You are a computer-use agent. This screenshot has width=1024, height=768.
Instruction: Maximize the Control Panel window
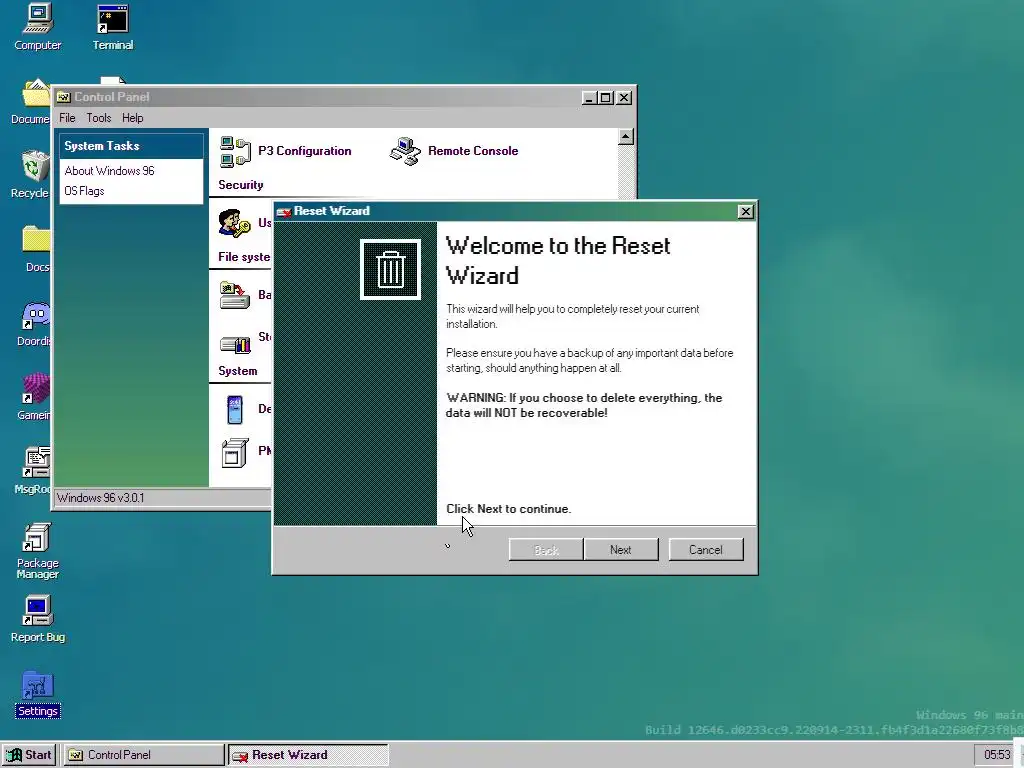pyautogui.click(x=606, y=98)
